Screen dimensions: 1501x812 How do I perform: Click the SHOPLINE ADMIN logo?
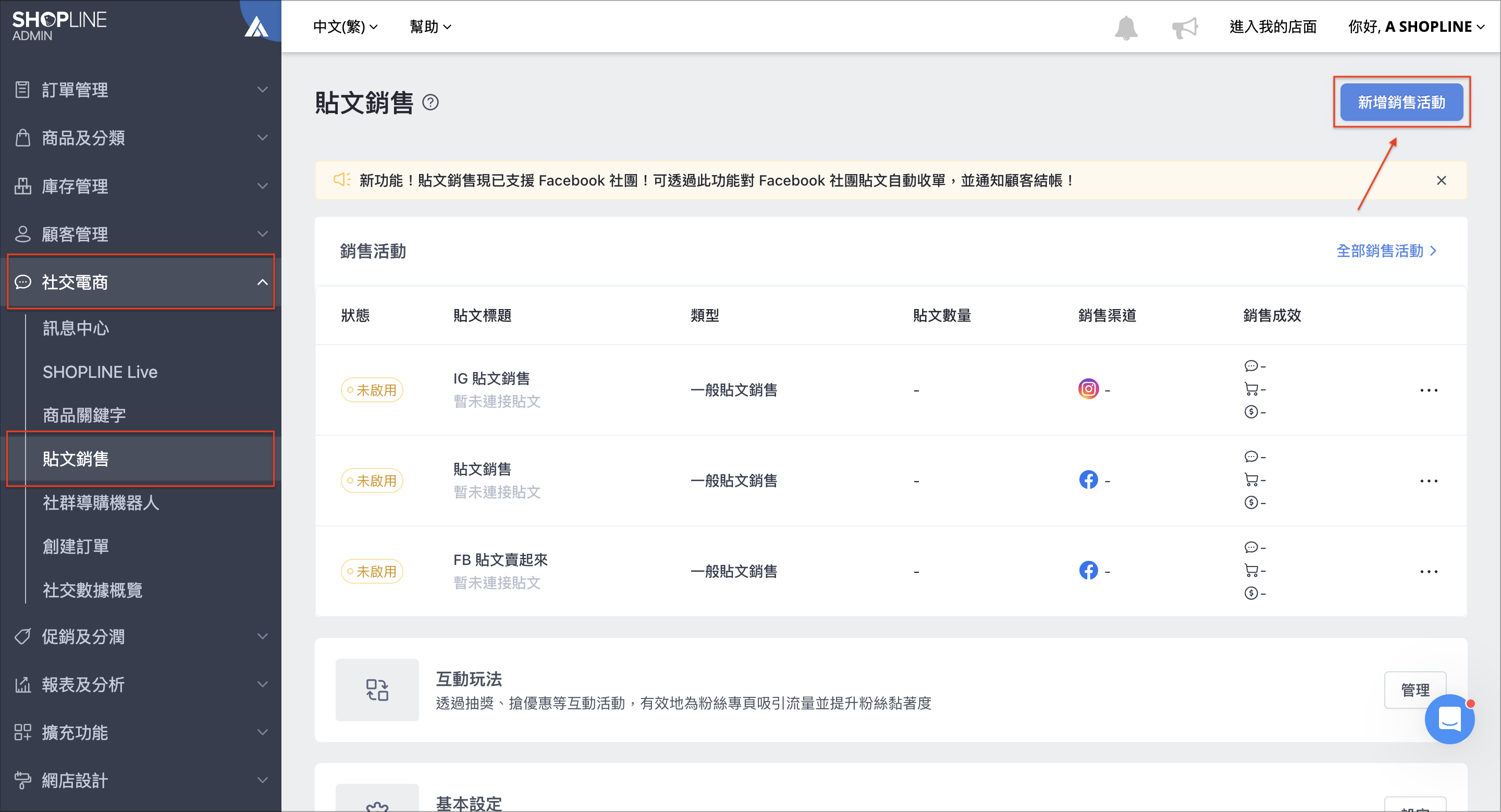(x=59, y=26)
